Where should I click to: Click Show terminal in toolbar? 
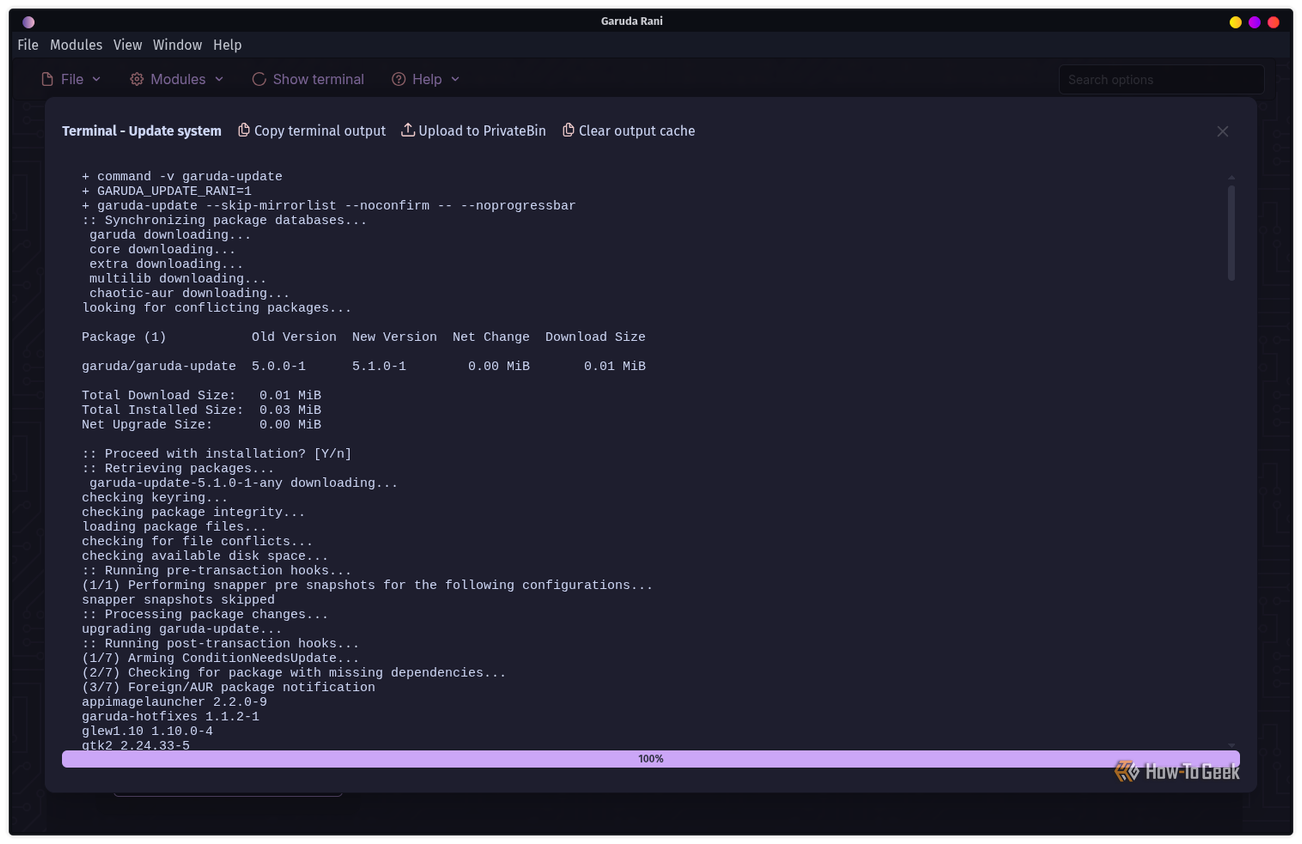pyautogui.click(x=308, y=79)
